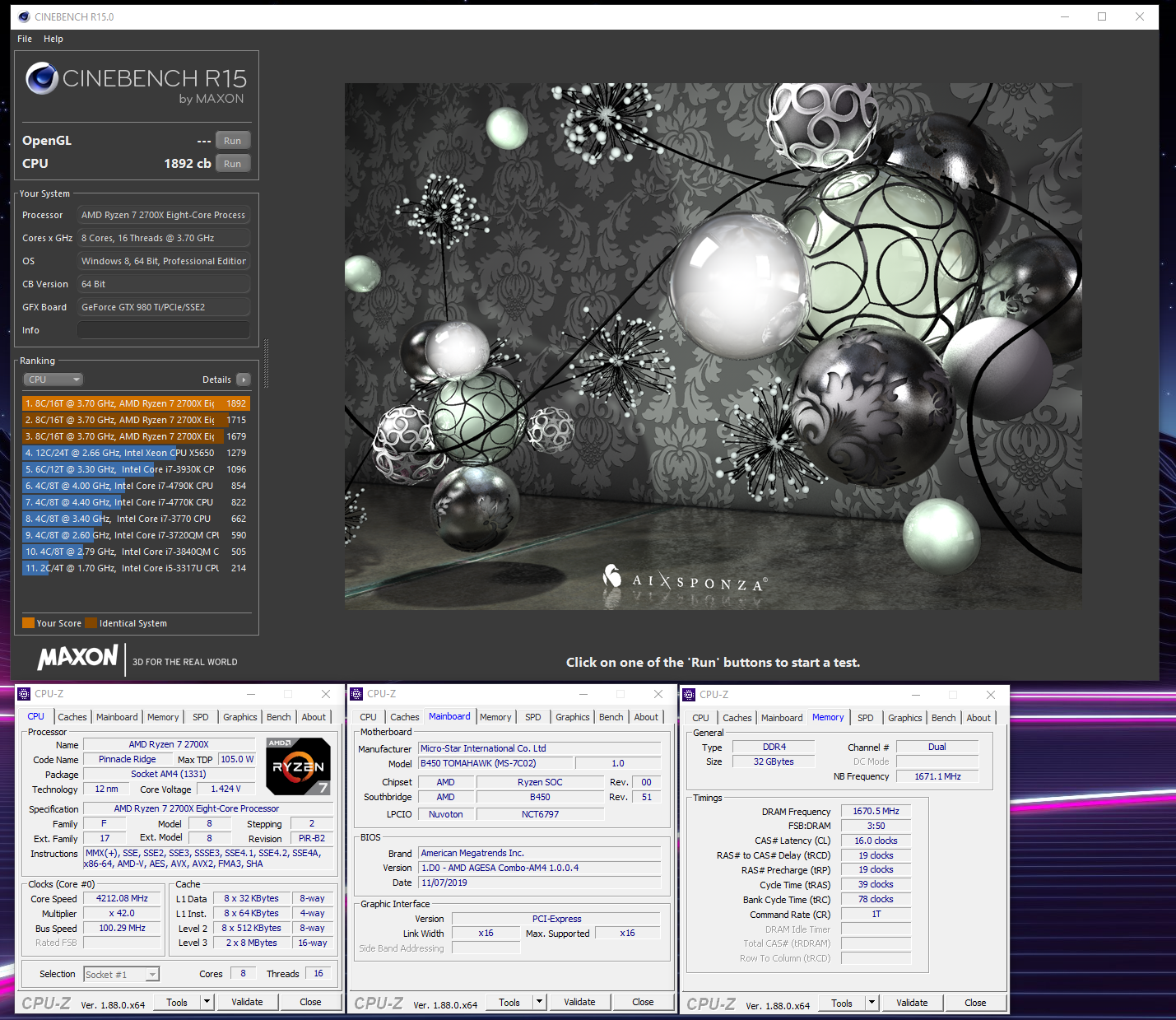Click the orange Your Score legend swatch
1176x1020 pixels.
click(x=29, y=623)
